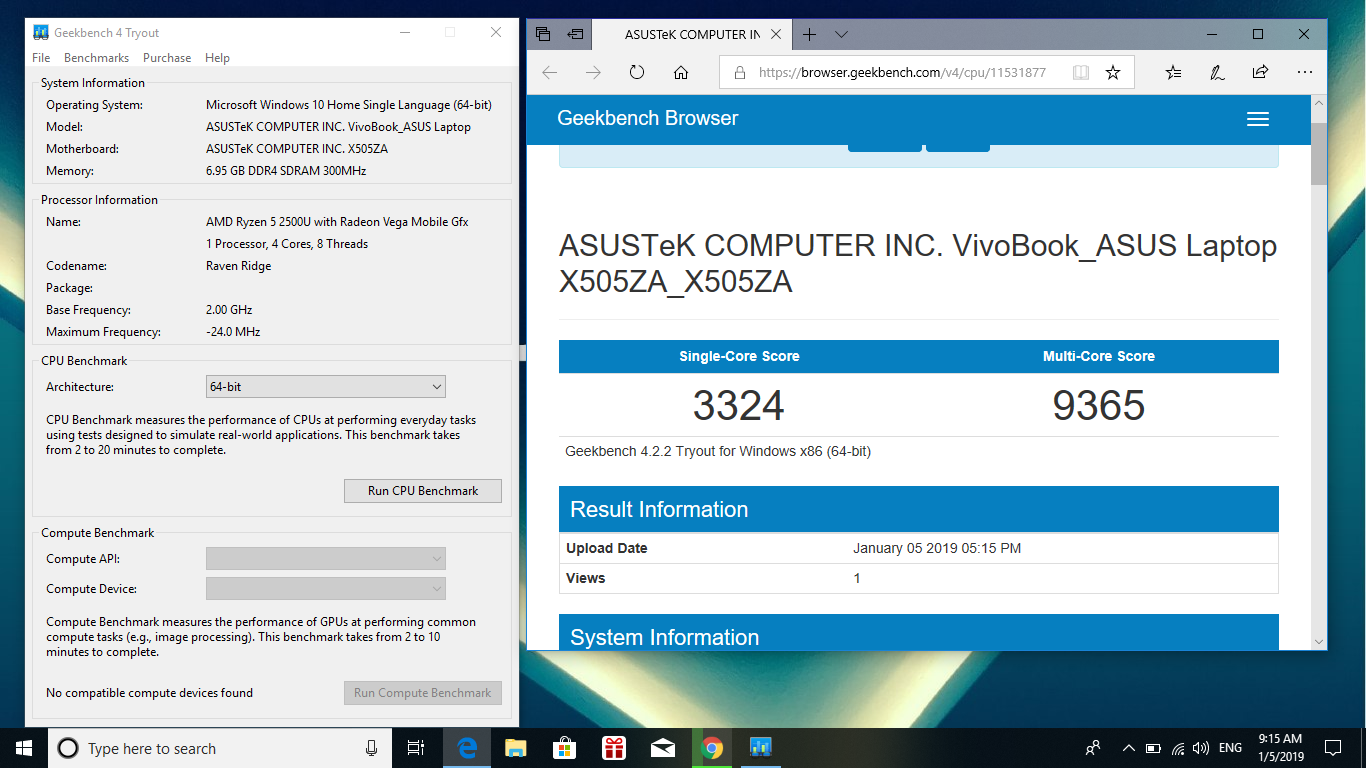Open the Windows Start menu

pos(24,748)
